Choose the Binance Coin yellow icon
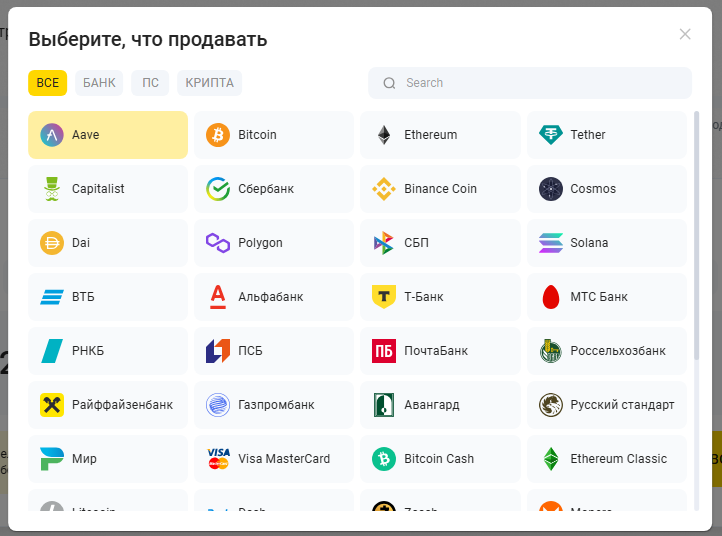This screenshot has height=536, width=722. 384,189
